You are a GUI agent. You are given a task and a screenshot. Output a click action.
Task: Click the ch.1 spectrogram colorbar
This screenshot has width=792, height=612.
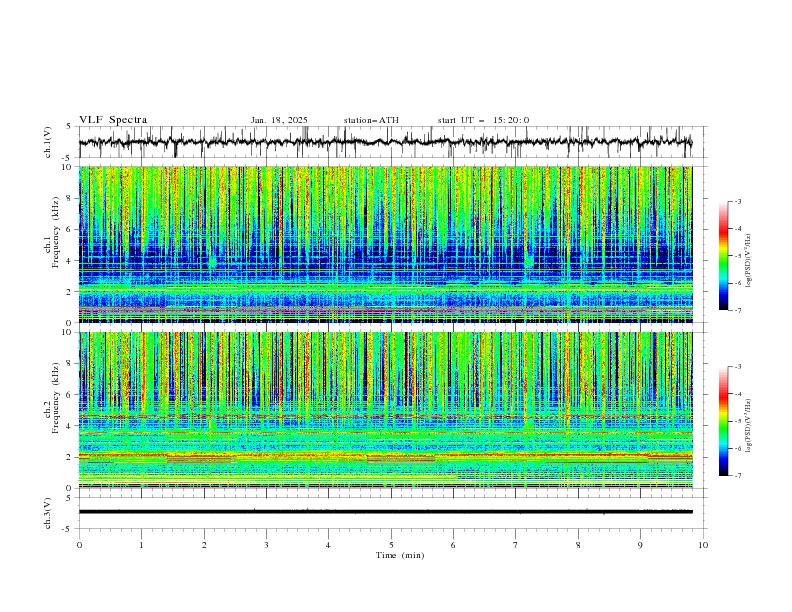723,256
